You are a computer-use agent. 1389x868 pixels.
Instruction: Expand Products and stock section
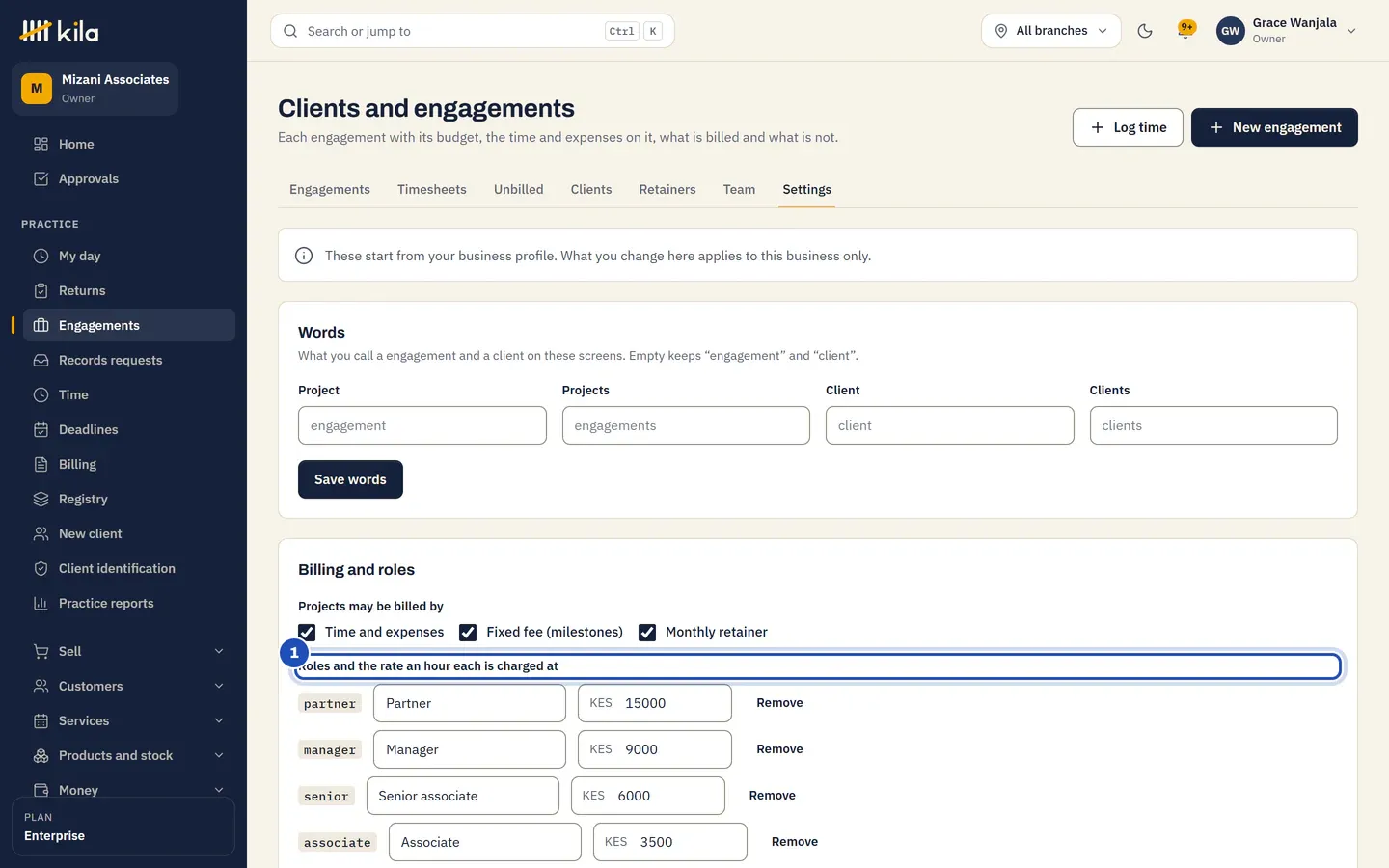tap(127, 755)
